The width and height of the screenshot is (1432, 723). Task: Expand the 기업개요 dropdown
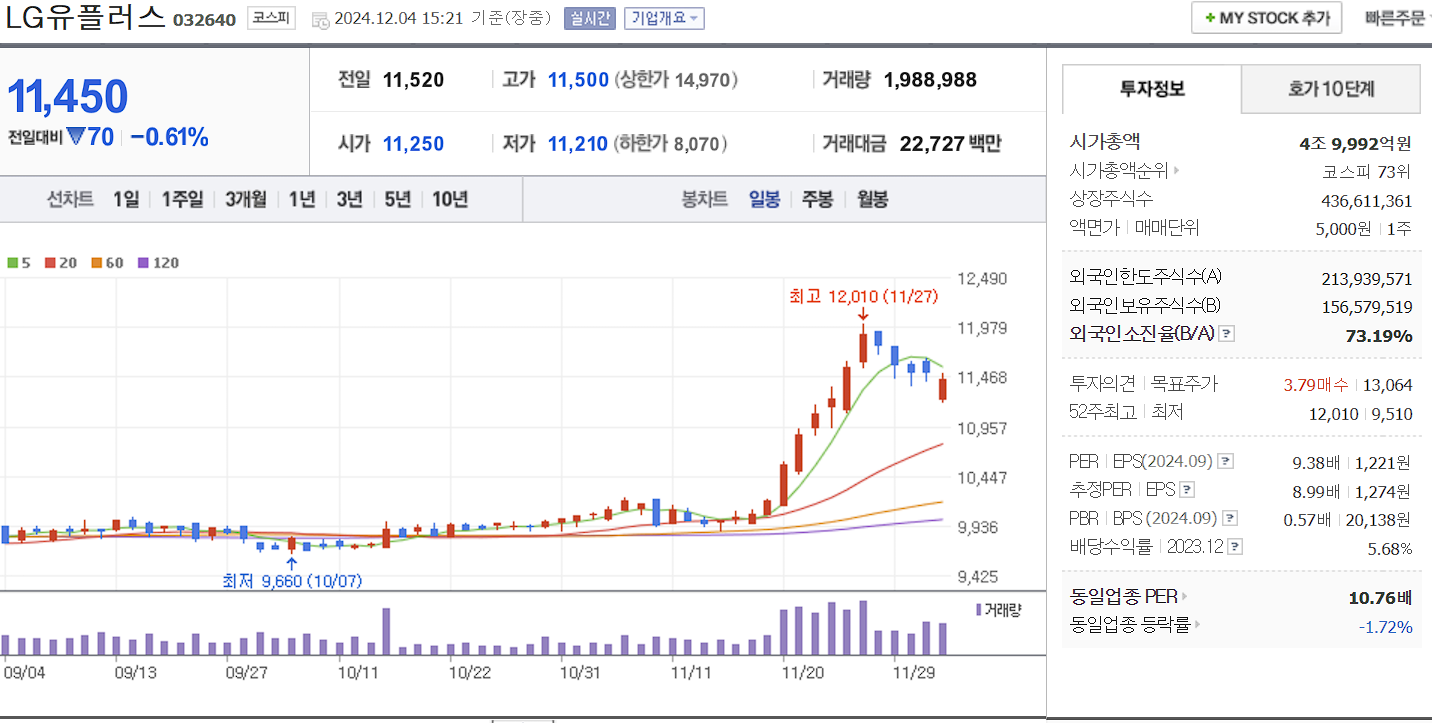click(664, 18)
